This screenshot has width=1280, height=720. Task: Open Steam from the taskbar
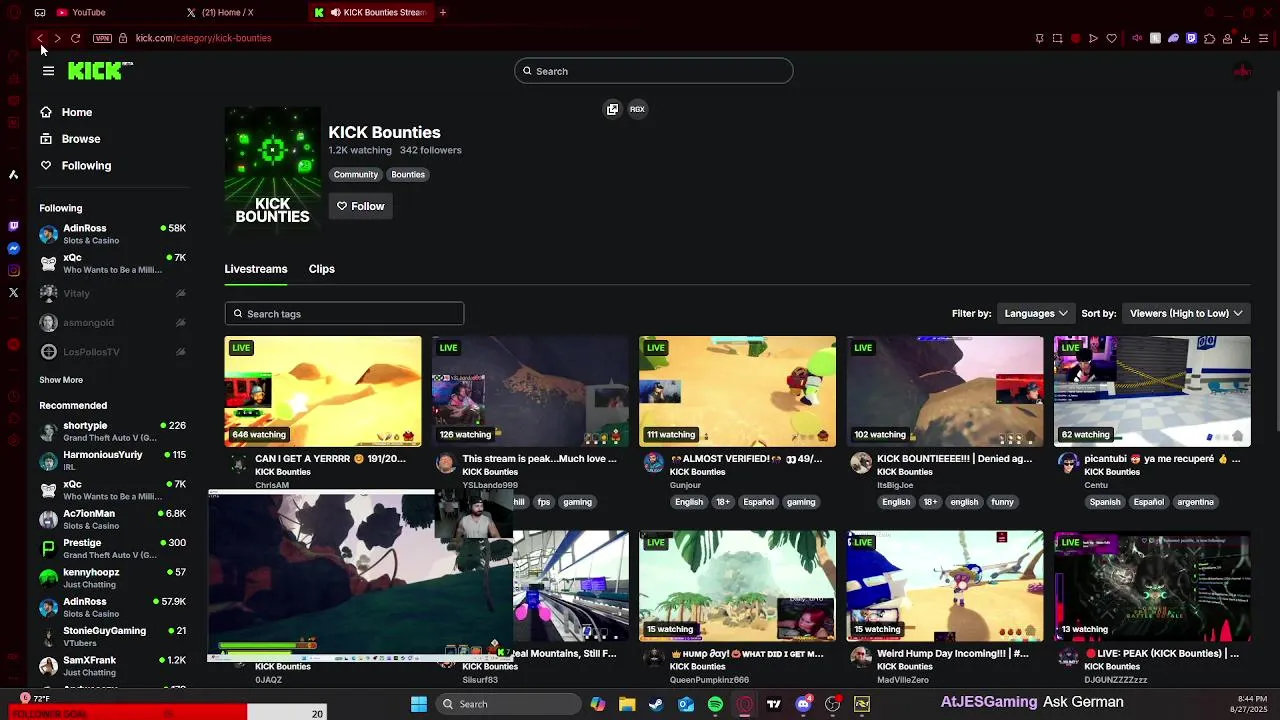coord(656,704)
